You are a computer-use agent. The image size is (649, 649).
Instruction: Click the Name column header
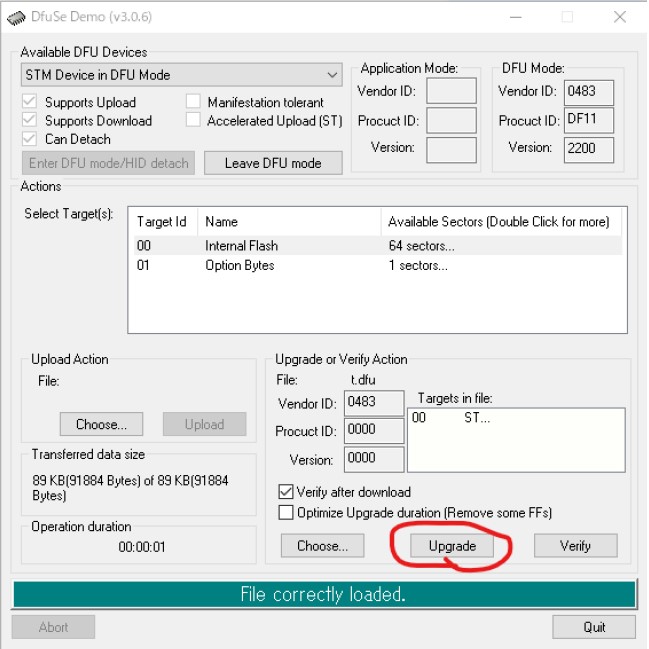pyautogui.click(x=289, y=221)
